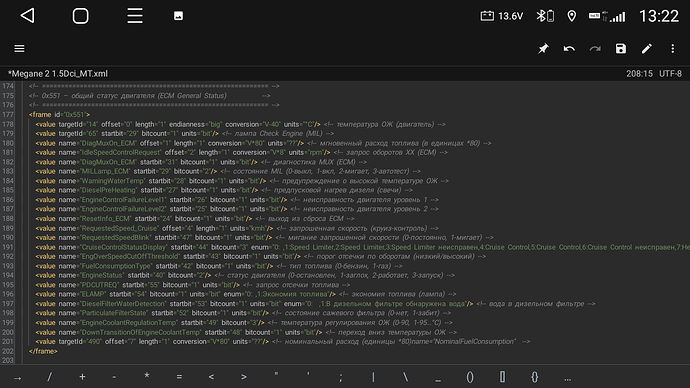Insert curly braces pair

(535, 377)
